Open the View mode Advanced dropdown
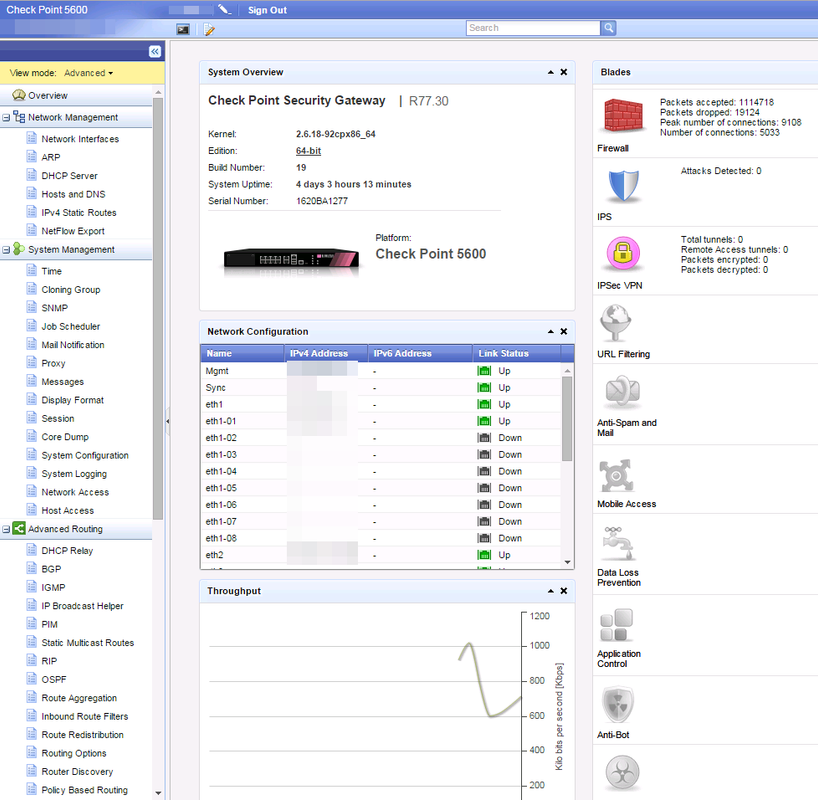The image size is (818, 800). point(88,73)
